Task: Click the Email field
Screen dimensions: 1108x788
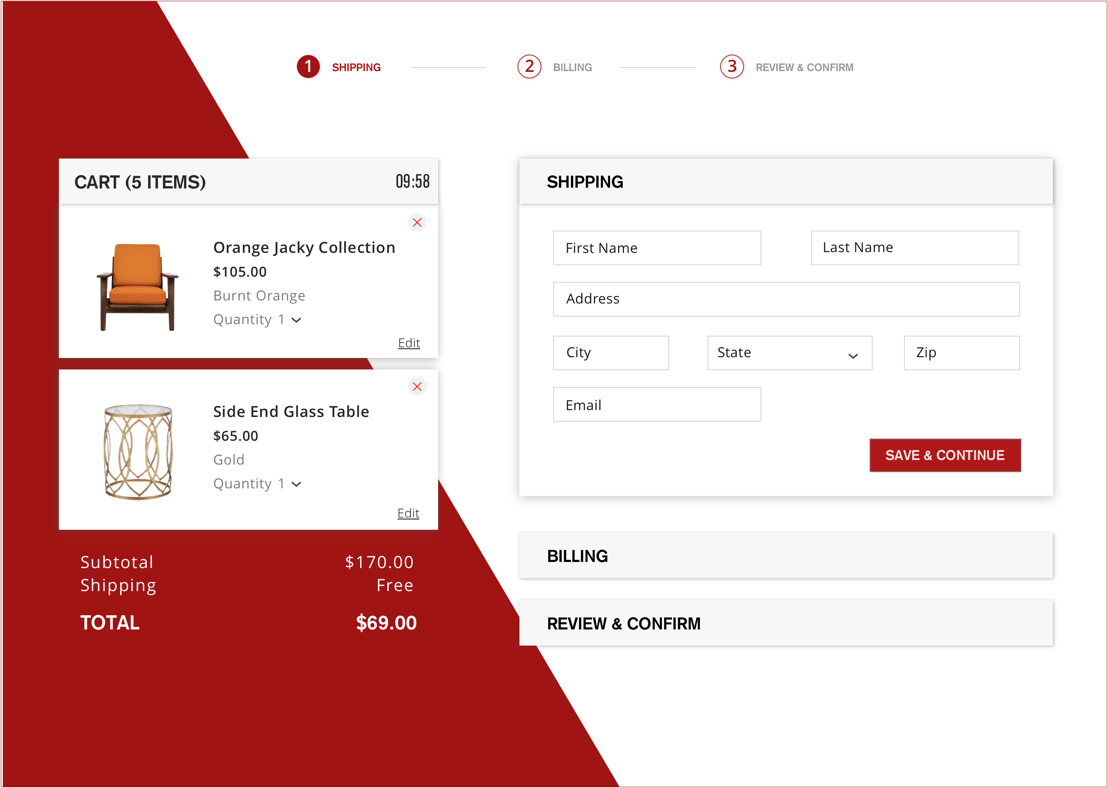Action: (656, 404)
